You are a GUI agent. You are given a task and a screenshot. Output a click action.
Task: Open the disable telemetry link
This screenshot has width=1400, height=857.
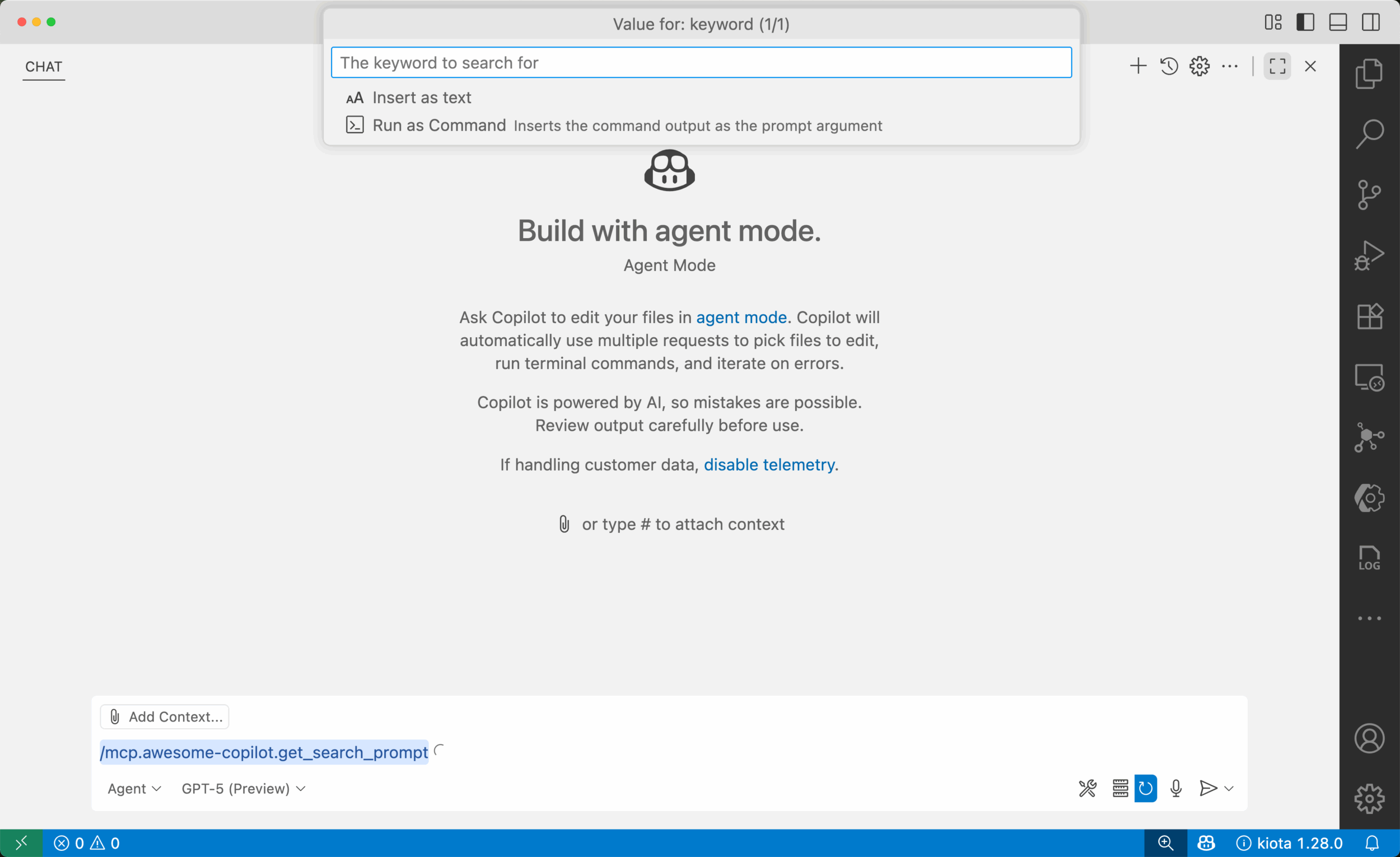[x=769, y=465]
